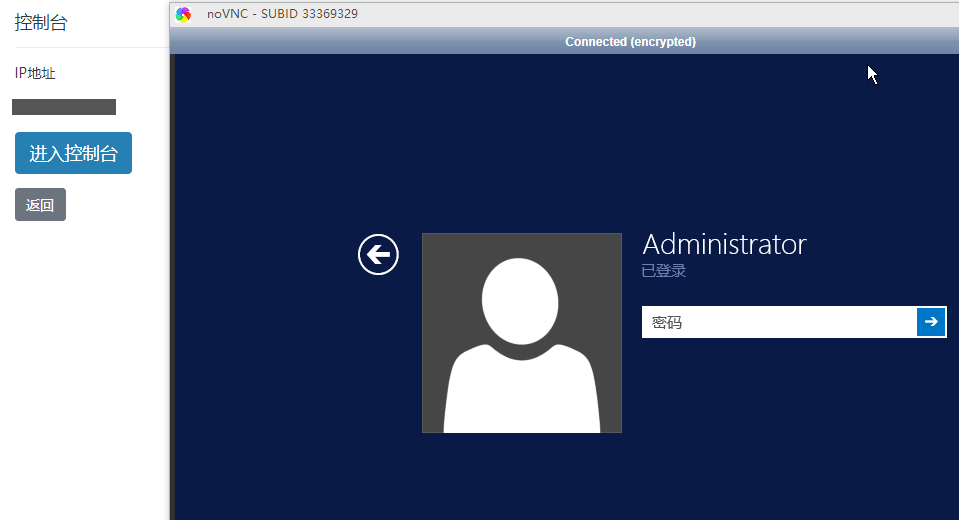Image resolution: width=959 pixels, height=520 pixels.
Task: Click the dark strip at remote screen's left edge
Action: [172, 300]
